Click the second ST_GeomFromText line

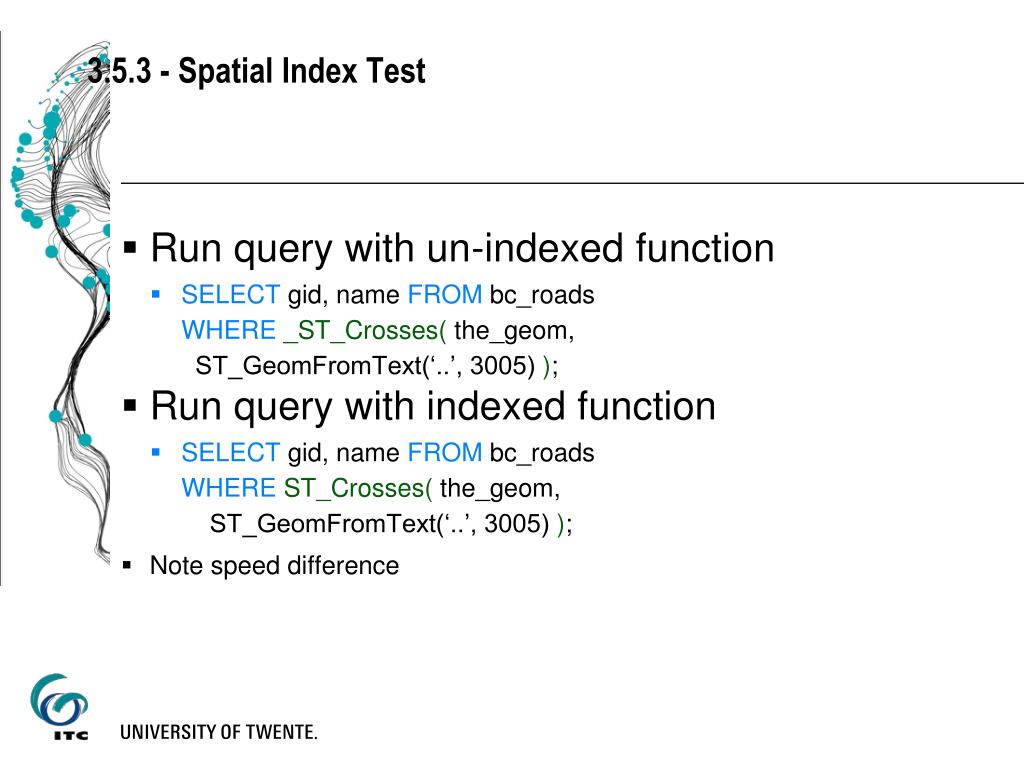(x=391, y=524)
